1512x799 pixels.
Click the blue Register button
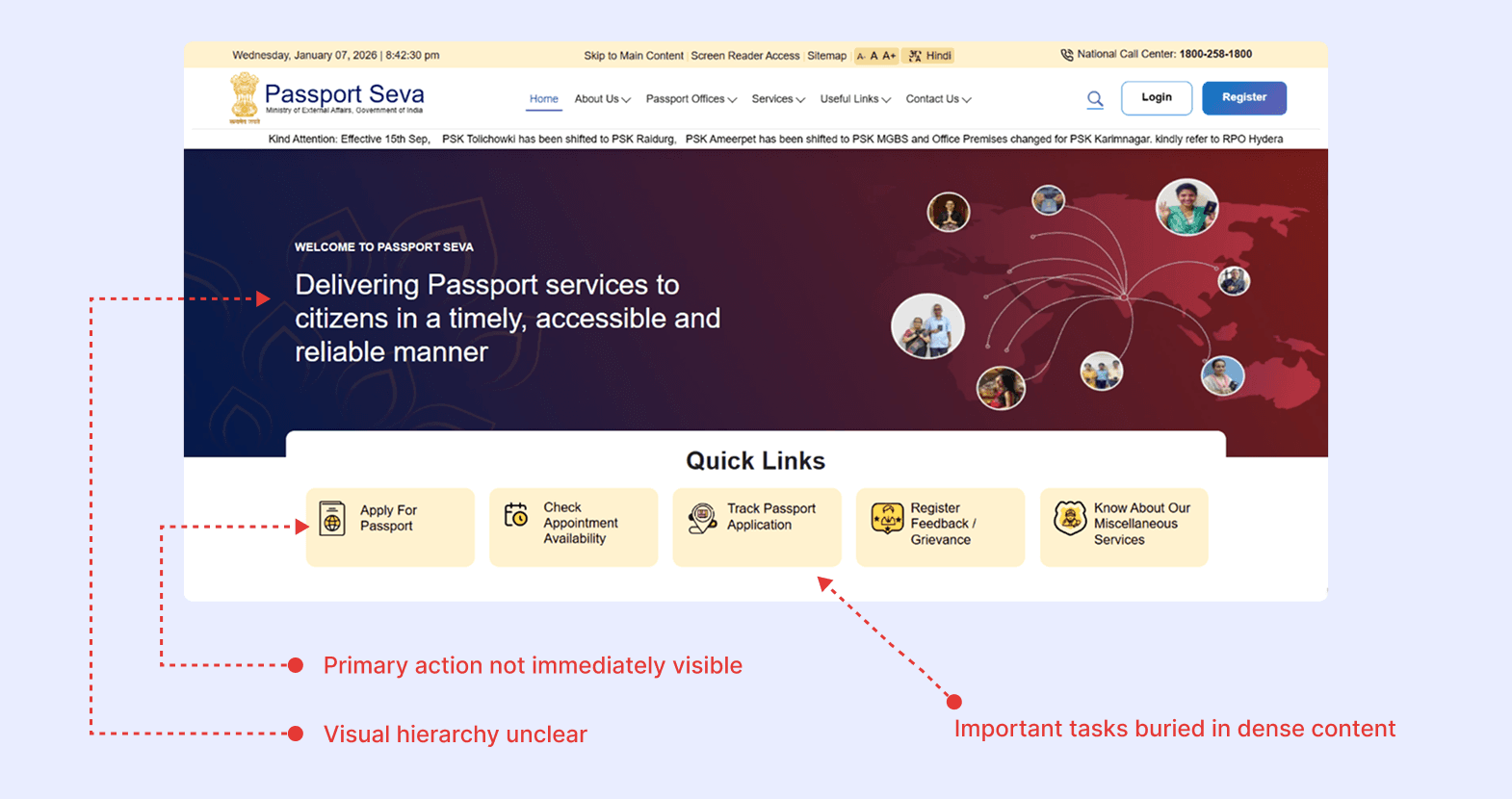coord(1244,97)
